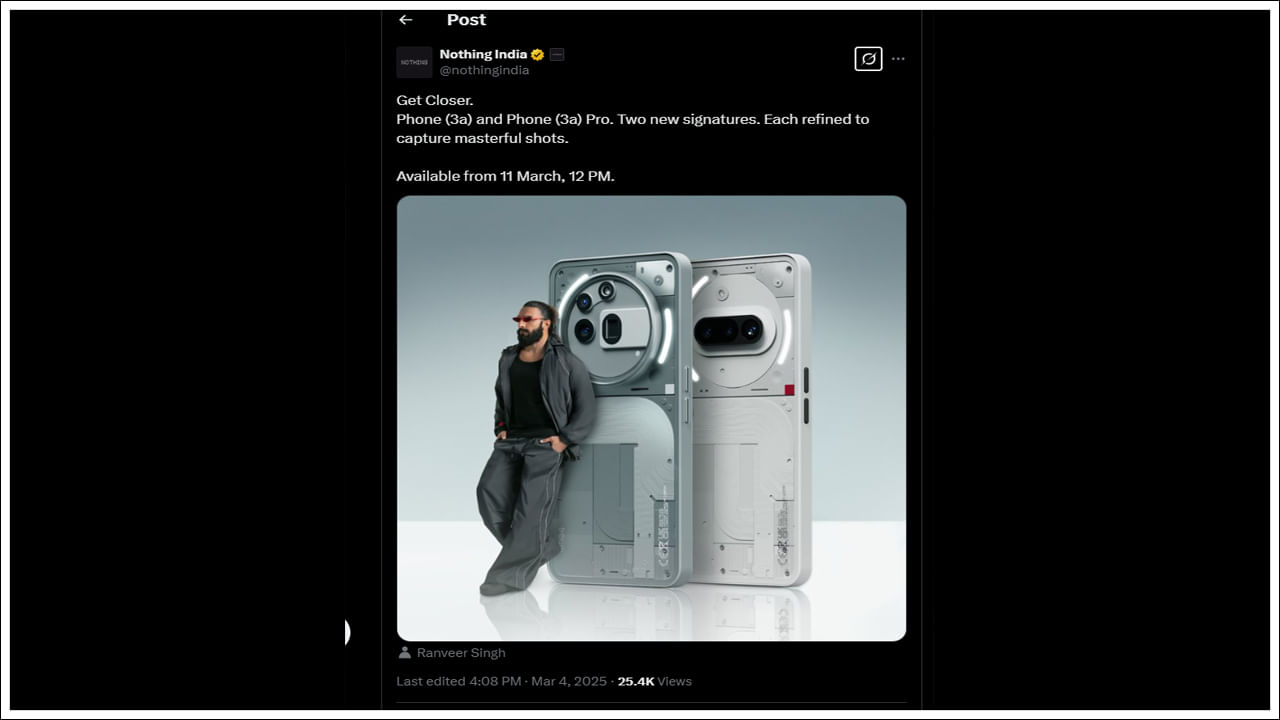Open the three-dot more options menu
Screen dimensions: 1280x720
tap(898, 59)
